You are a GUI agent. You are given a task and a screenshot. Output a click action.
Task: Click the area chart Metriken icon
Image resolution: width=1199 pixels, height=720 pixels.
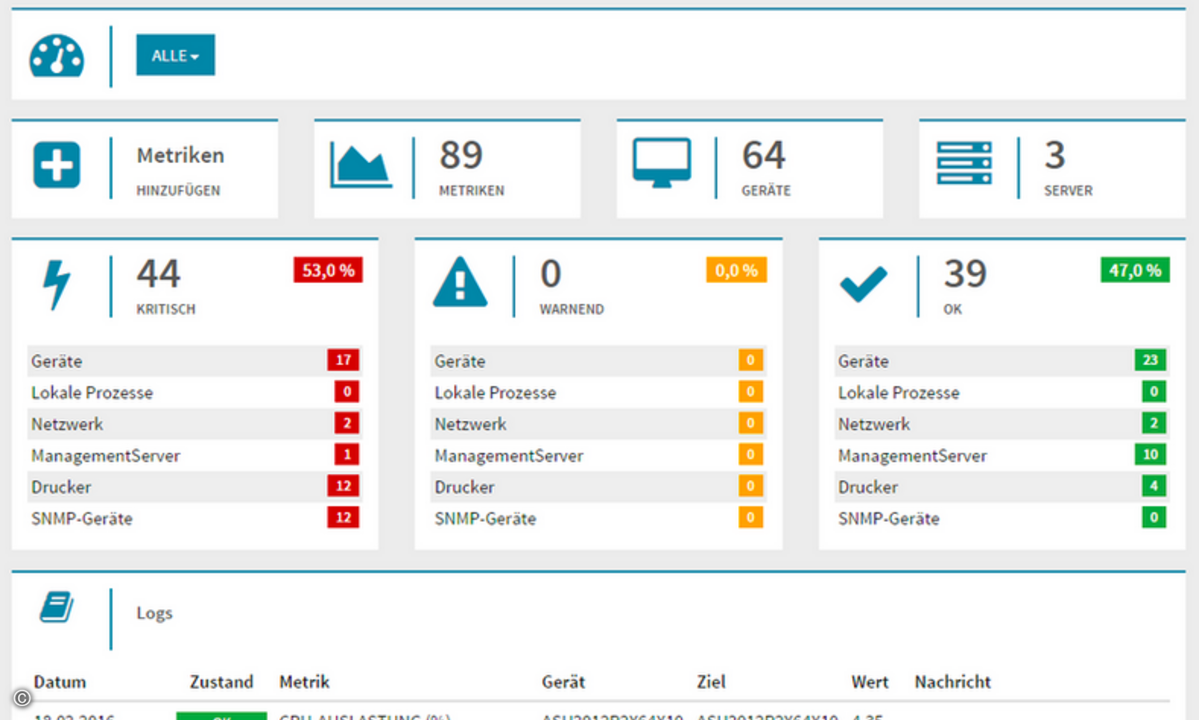[360, 164]
